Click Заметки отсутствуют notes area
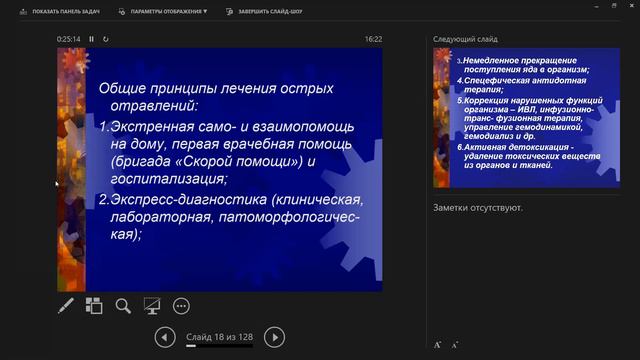640x360 pixels. tap(478, 208)
